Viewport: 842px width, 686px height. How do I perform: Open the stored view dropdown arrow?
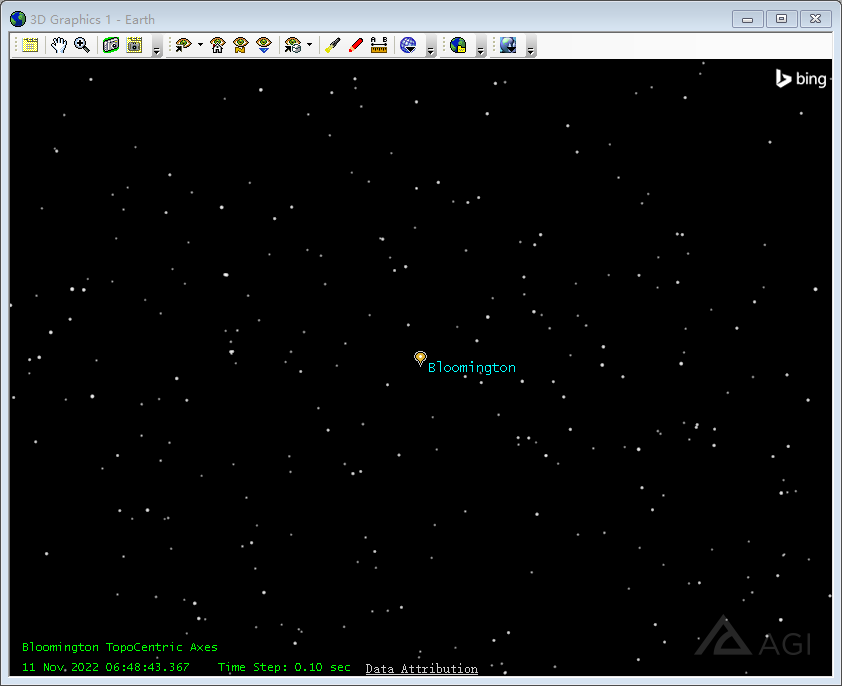tap(309, 45)
